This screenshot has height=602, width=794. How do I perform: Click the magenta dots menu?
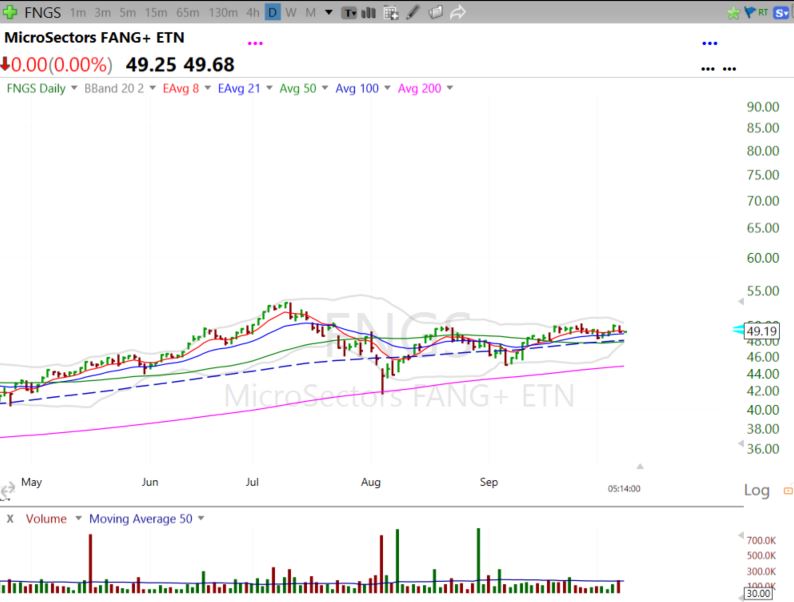point(255,44)
